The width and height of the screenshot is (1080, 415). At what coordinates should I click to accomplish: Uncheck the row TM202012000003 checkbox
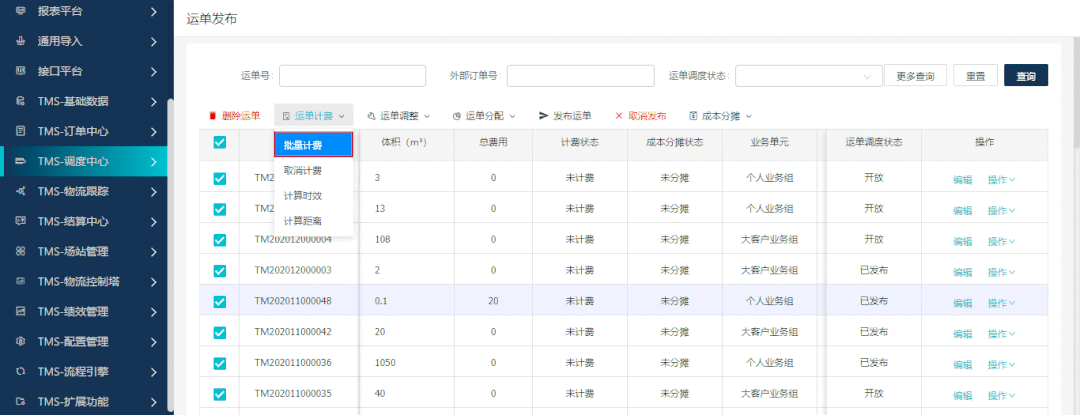[220, 271]
